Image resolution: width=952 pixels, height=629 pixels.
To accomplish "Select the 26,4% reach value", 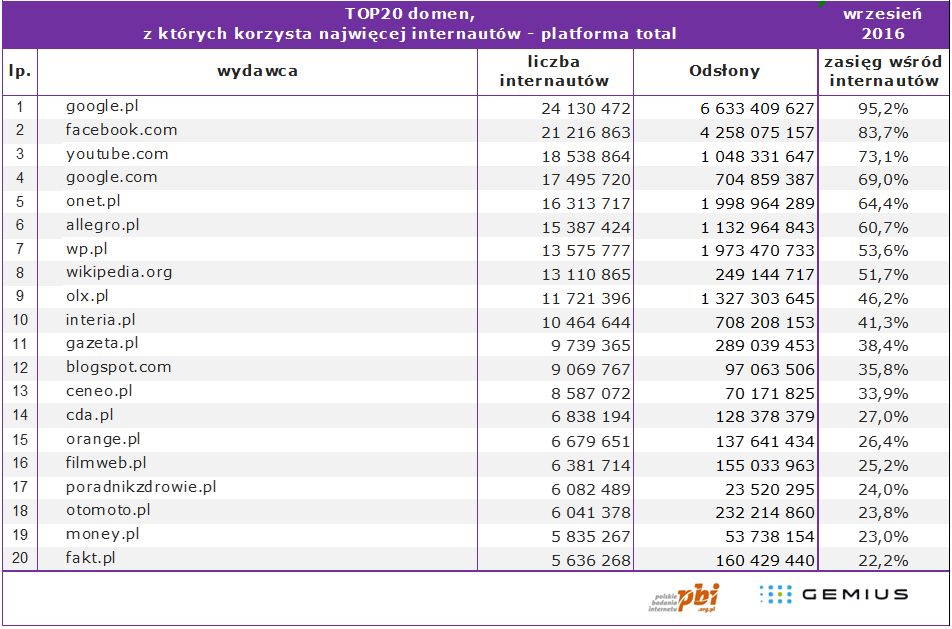I will click(883, 441).
